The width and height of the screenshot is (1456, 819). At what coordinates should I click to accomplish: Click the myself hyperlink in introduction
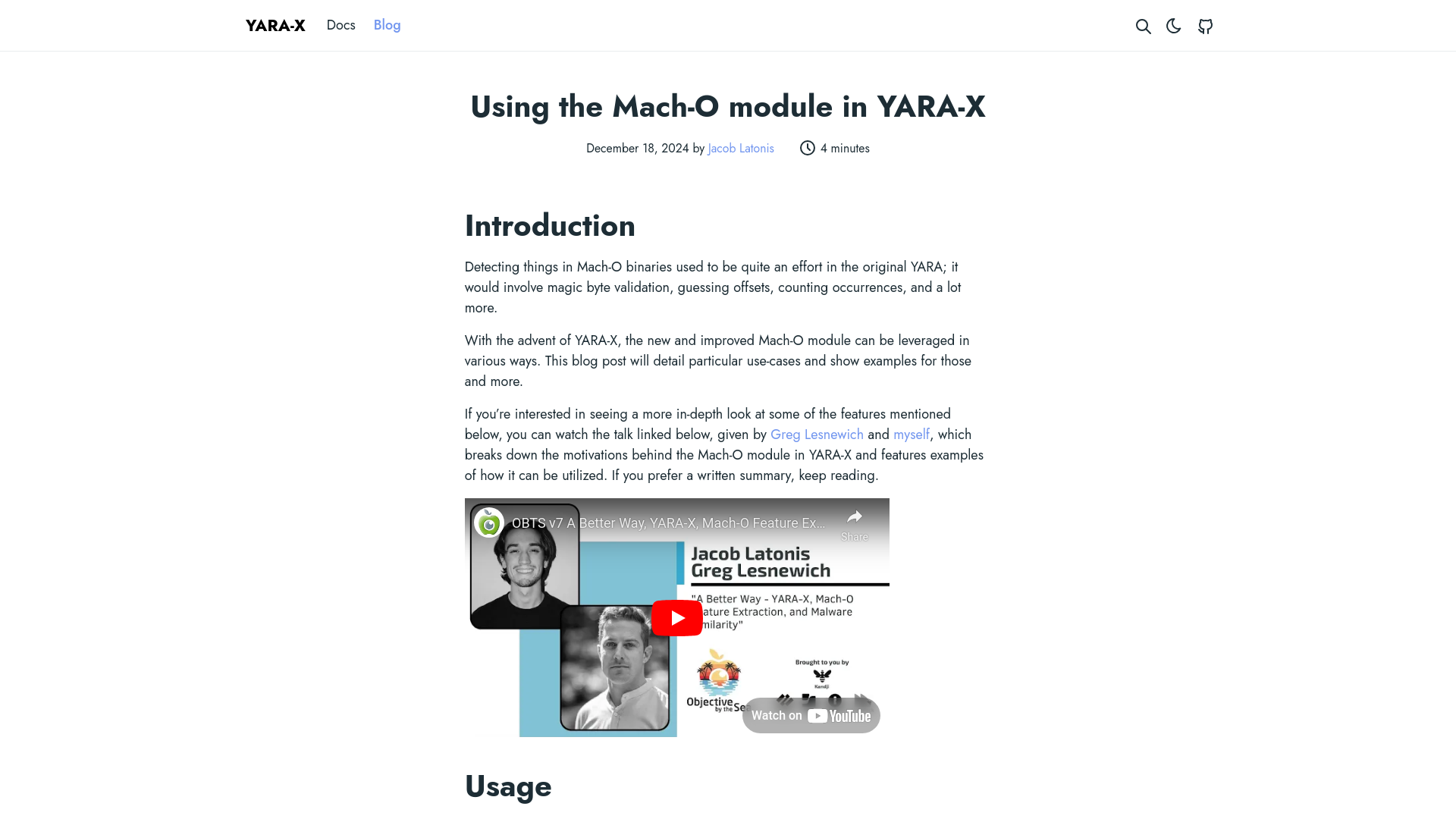point(911,434)
